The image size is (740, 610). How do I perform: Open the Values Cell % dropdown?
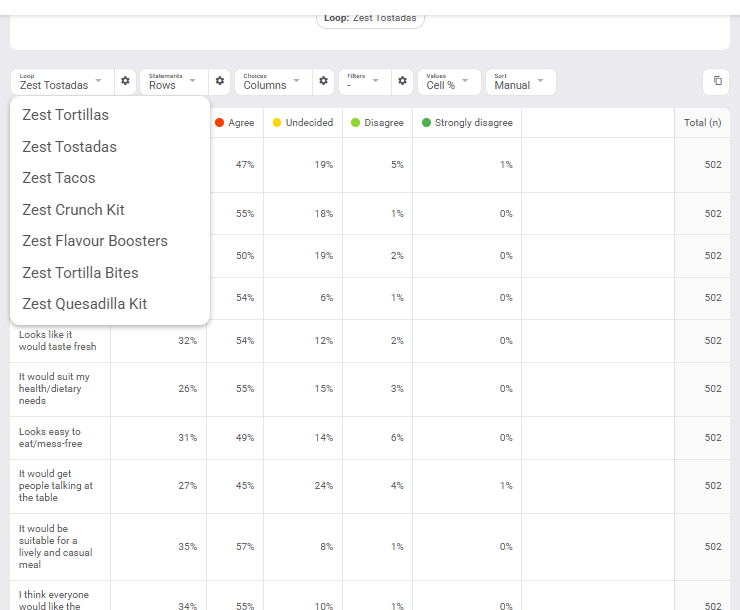tap(449, 82)
